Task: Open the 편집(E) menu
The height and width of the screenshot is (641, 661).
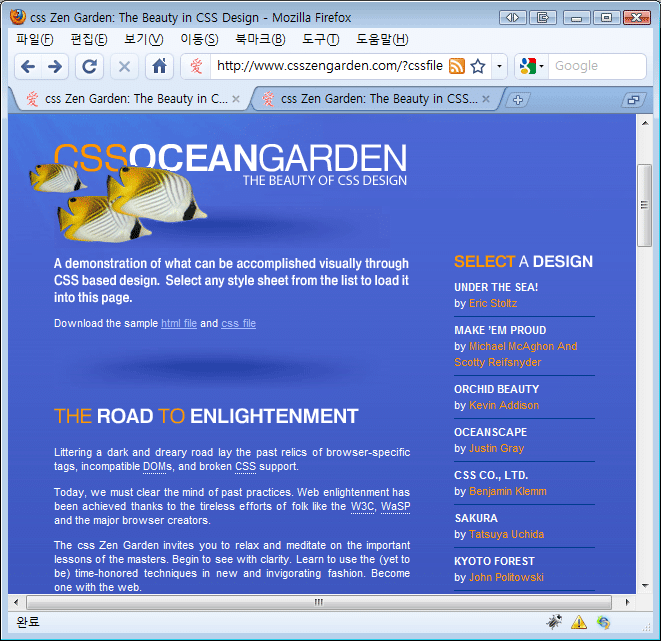Action: pos(89,40)
